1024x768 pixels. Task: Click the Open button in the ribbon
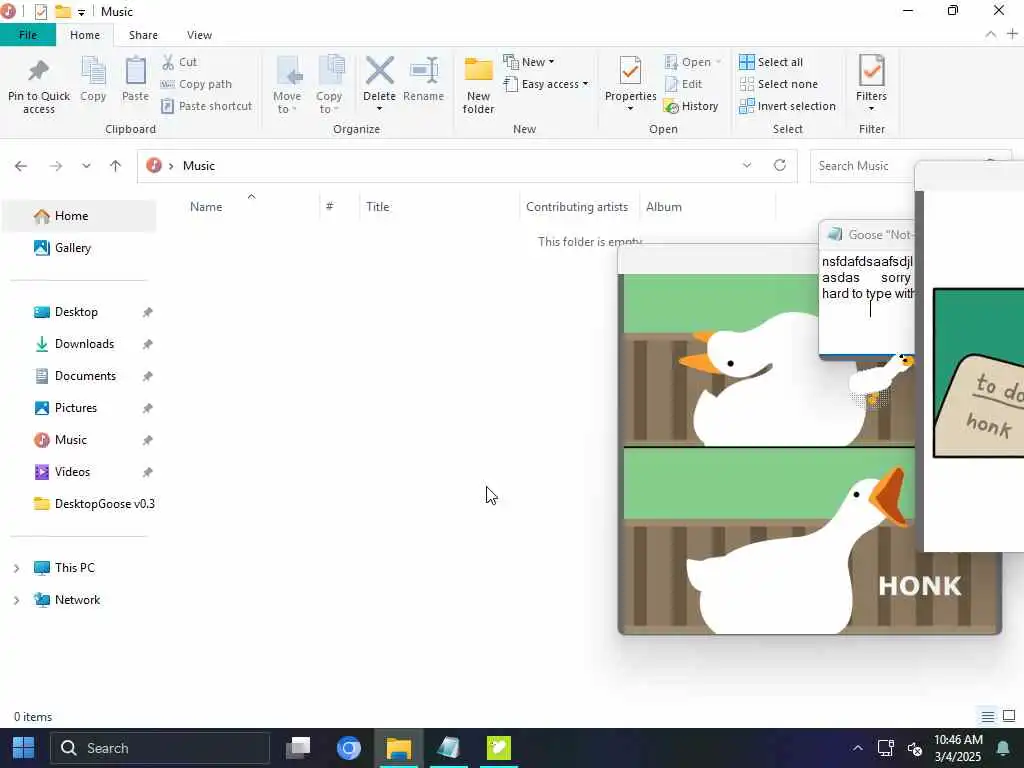point(692,62)
